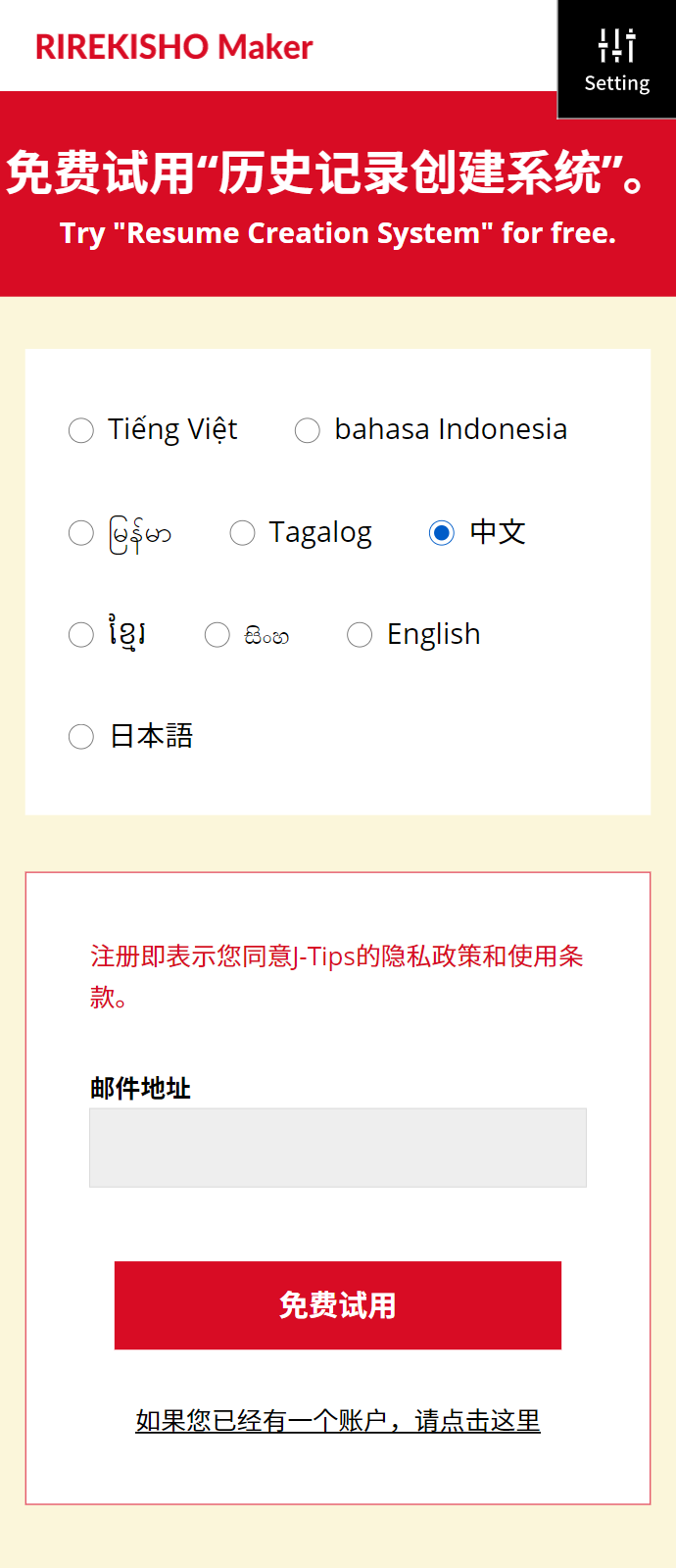
Task: Click the Tagalog text label
Action: pos(320,533)
